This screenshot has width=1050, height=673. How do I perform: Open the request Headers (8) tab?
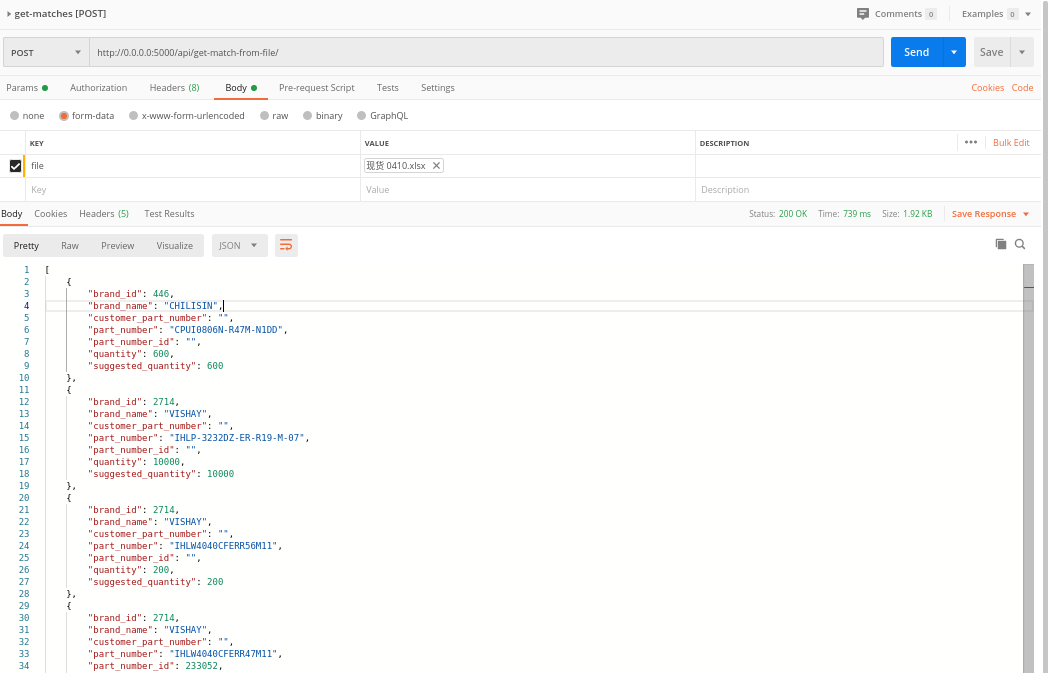click(174, 88)
